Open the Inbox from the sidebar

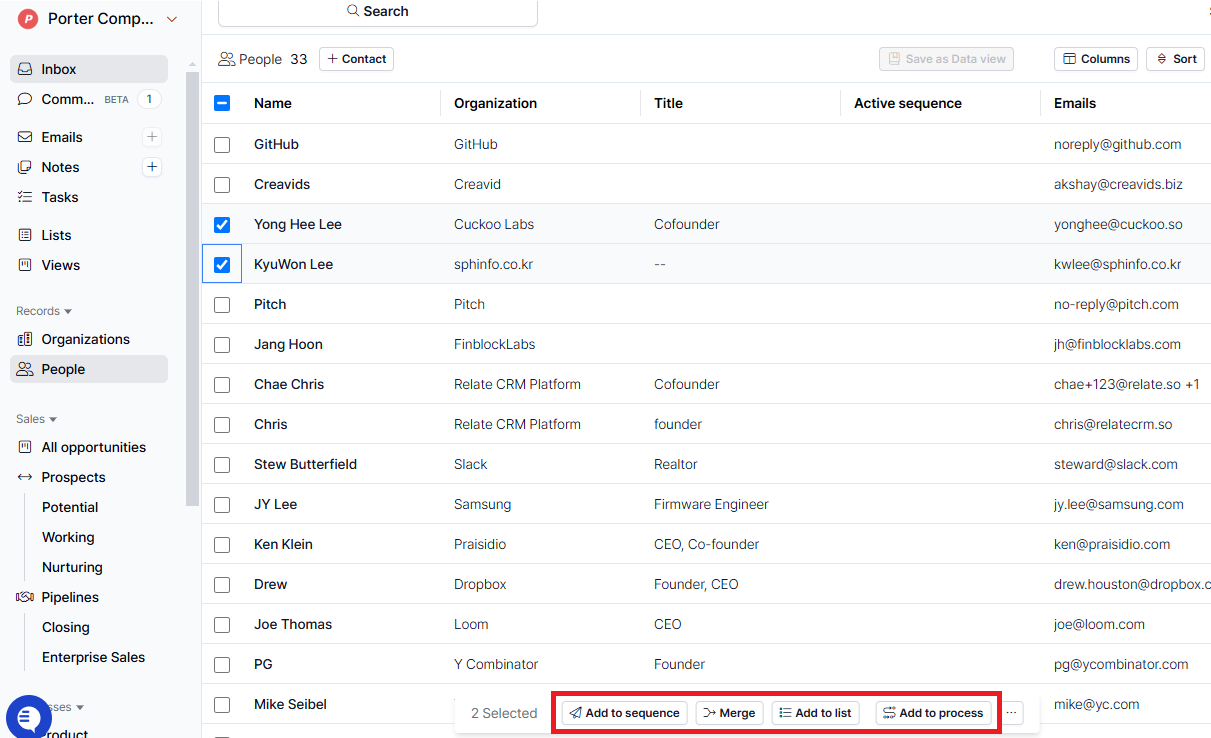pos(60,68)
